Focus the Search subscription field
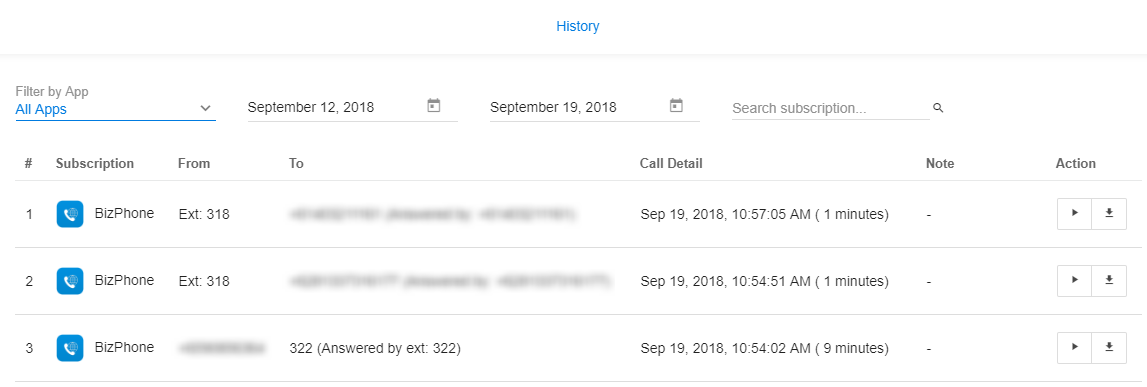The image size is (1147, 387). (830, 108)
